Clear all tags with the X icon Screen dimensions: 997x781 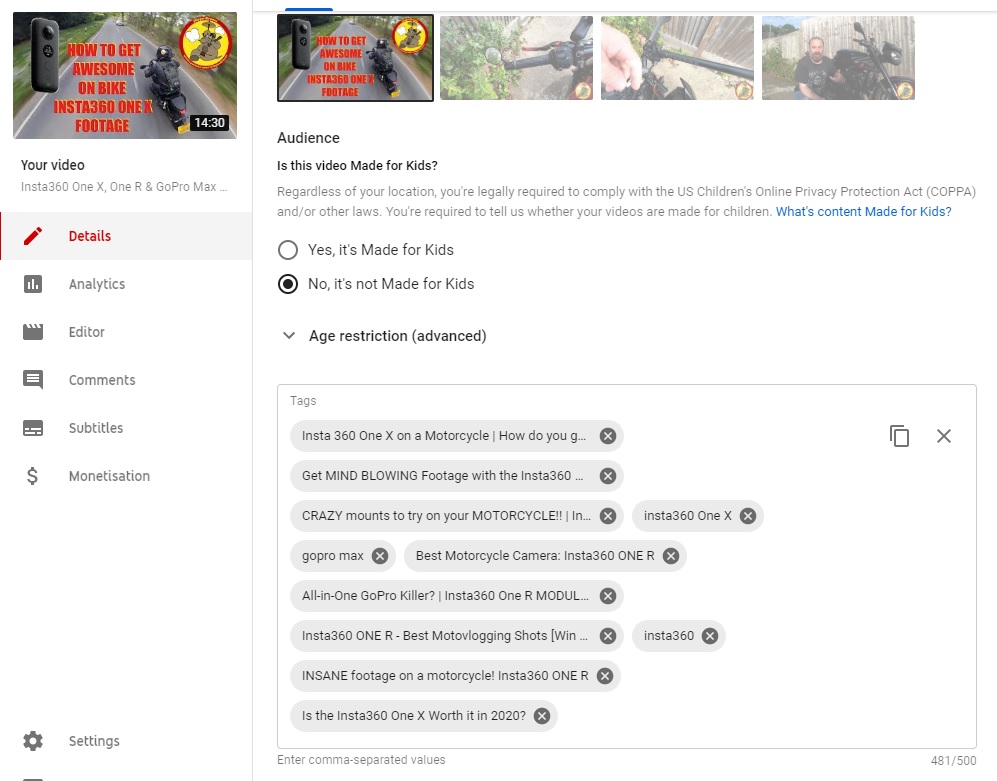point(943,436)
